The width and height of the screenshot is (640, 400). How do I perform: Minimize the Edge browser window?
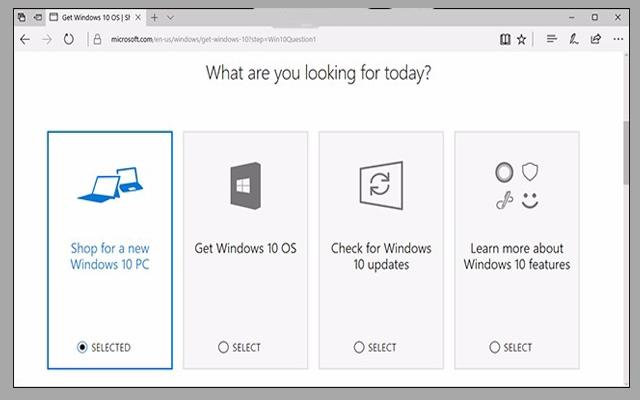point(572,18)
